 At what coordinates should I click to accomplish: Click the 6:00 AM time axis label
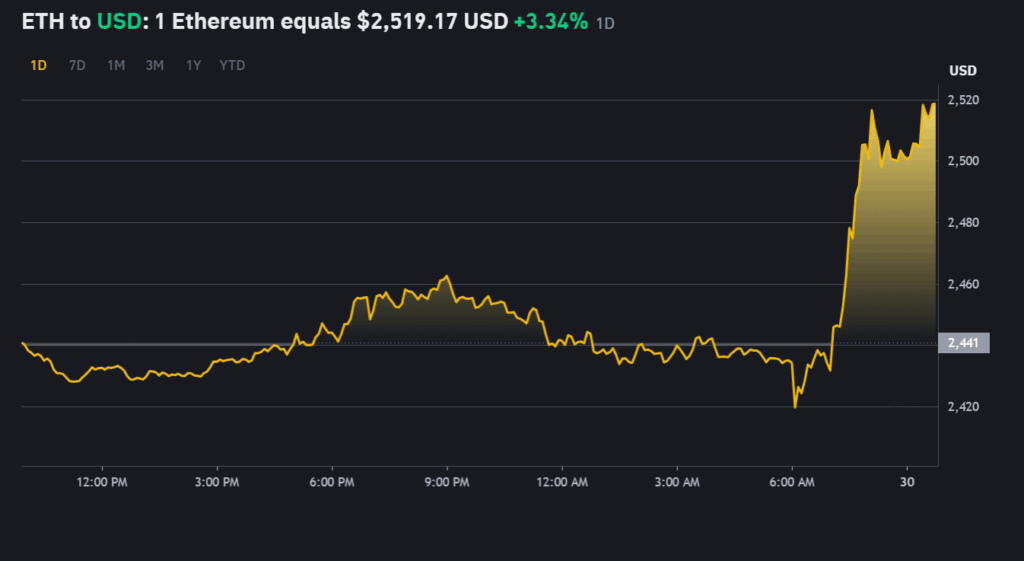click(x=792, y=482)
